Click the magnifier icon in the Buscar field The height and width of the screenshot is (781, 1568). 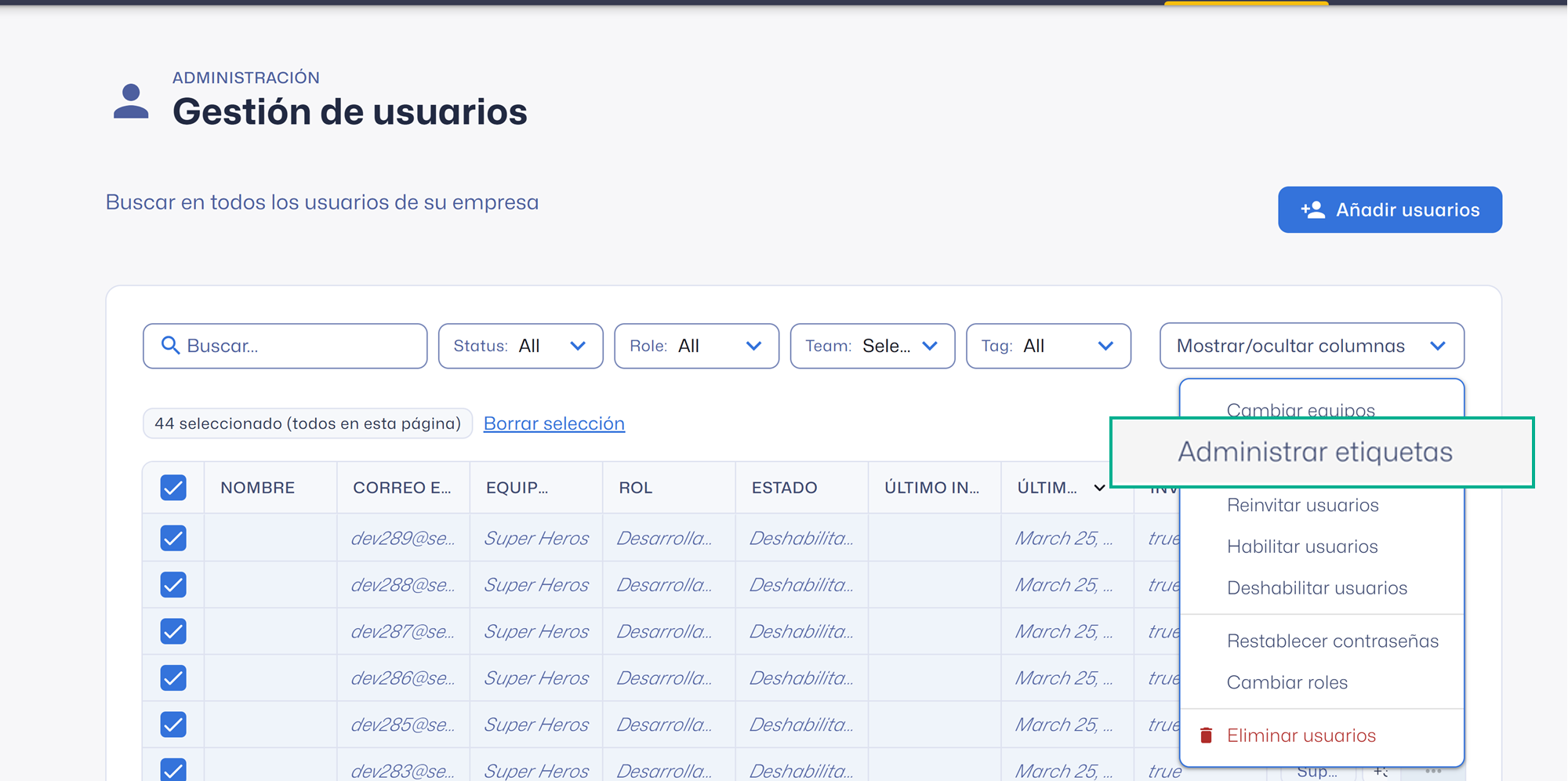coord(170,345)
